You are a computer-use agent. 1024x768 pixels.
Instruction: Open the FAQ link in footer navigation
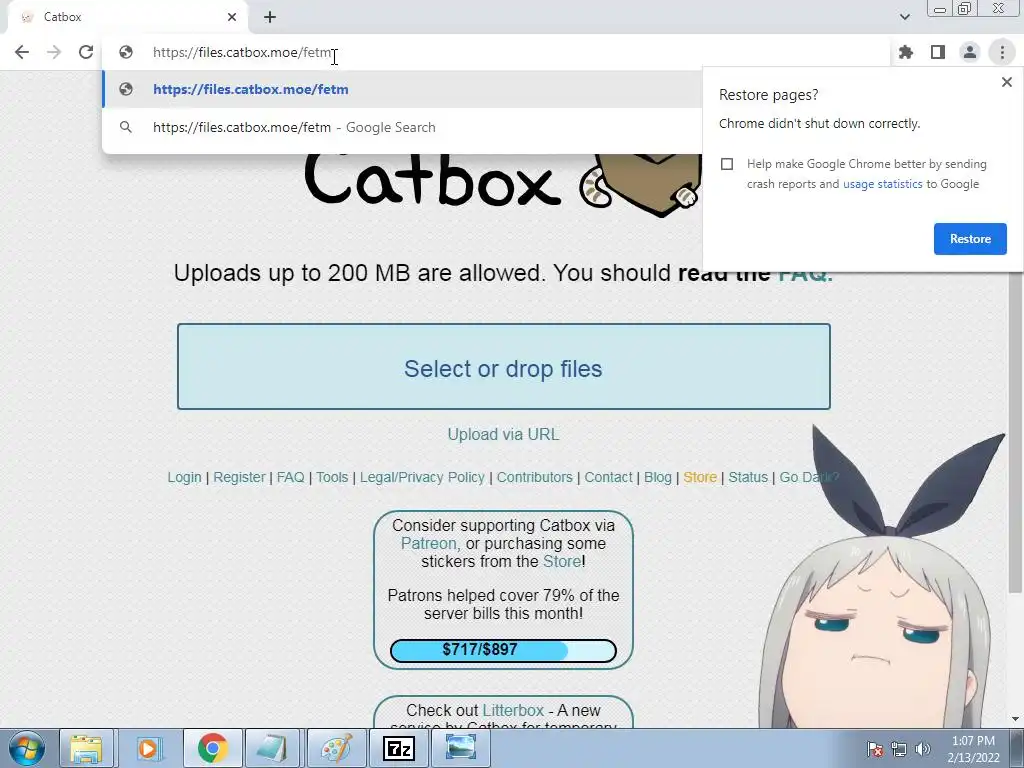tap(291, 477)
